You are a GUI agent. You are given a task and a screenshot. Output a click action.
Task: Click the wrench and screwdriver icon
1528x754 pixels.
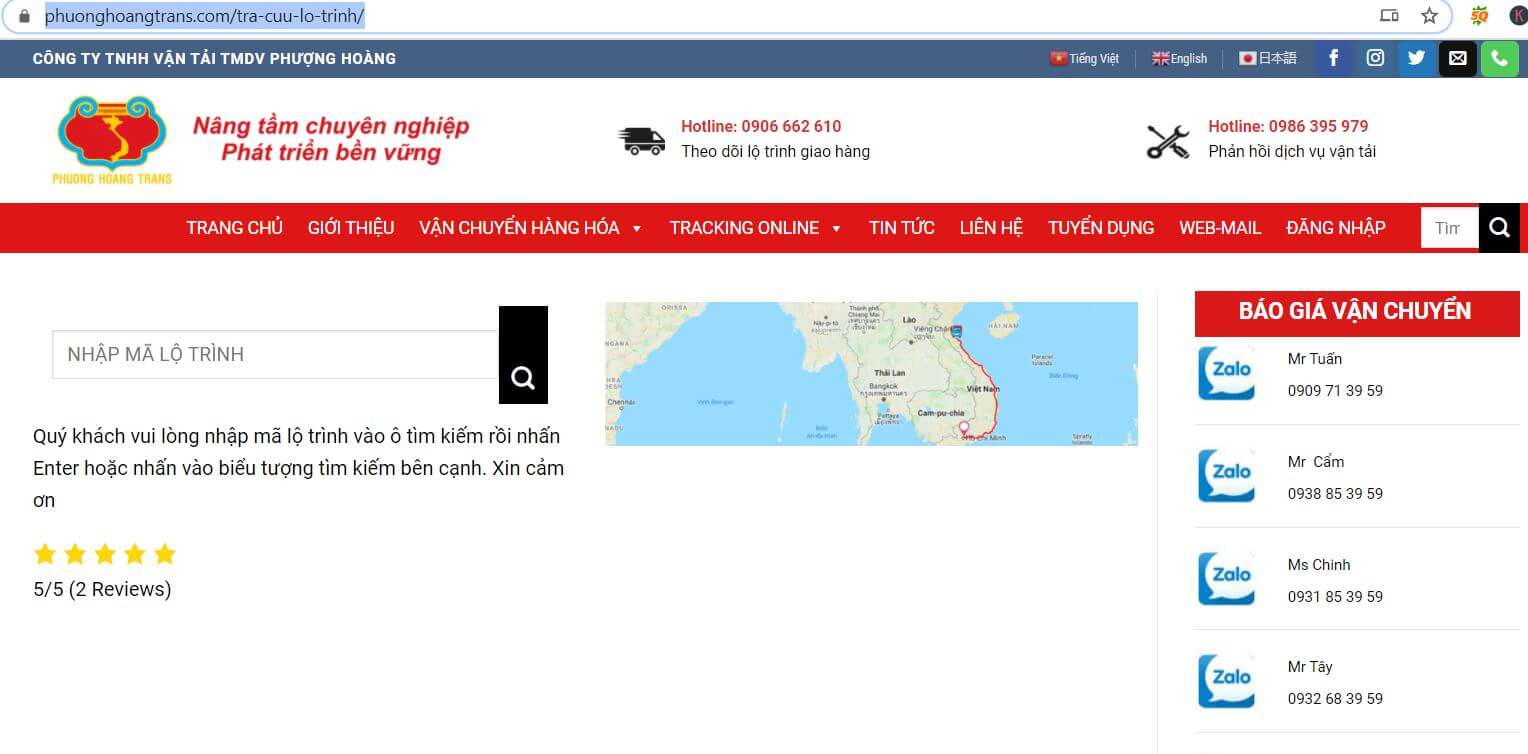[1168, 141]
